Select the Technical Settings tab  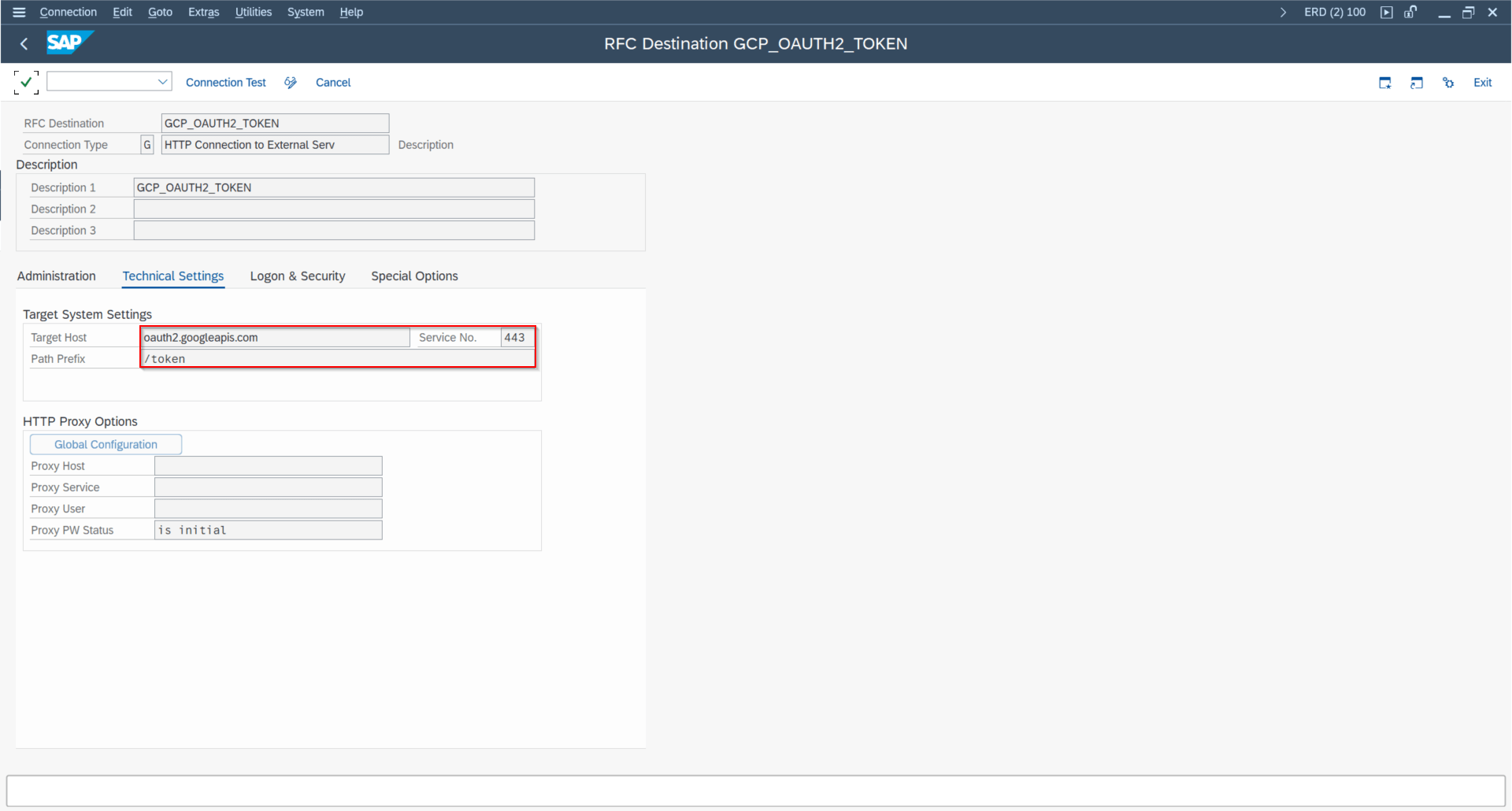pyautogui.click(x=173, y=276)
